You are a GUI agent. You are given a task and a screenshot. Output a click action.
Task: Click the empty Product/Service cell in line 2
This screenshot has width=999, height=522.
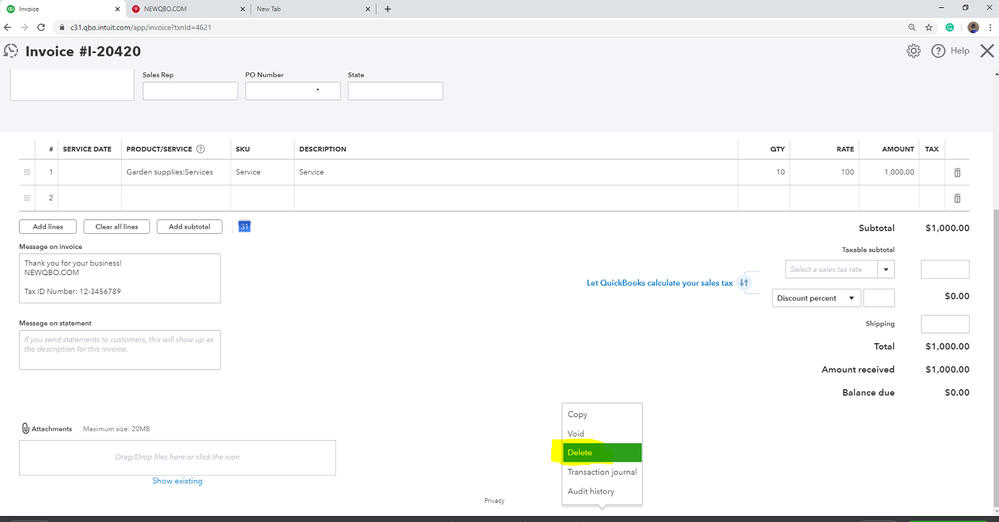tap(175, 198)
